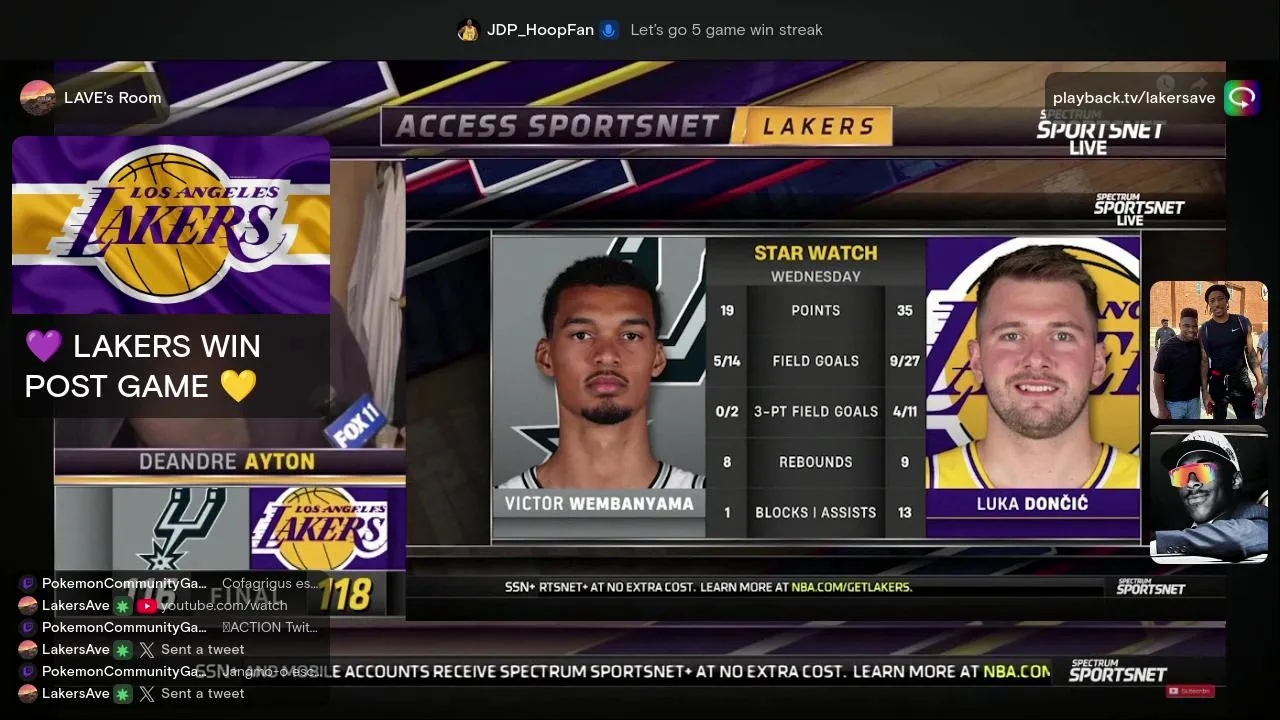Click LakersAve avatar in the last chat row
The height and width of the screenshot is (720, 1280).
tap(28, 693)
